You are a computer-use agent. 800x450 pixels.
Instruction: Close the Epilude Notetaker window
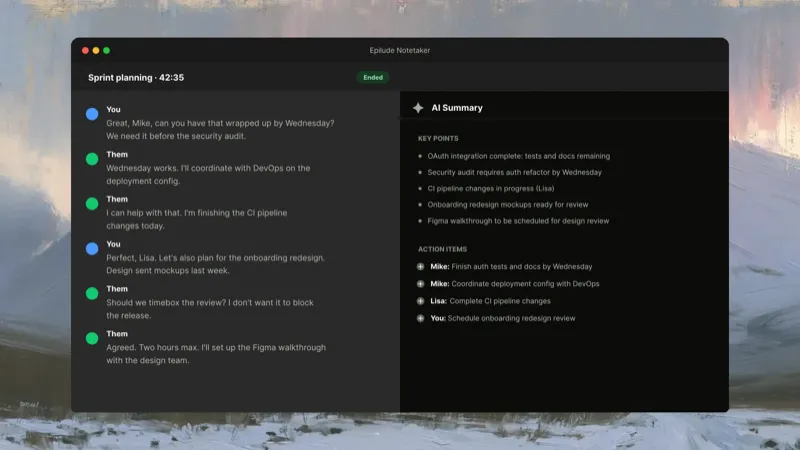click(85, 51)
